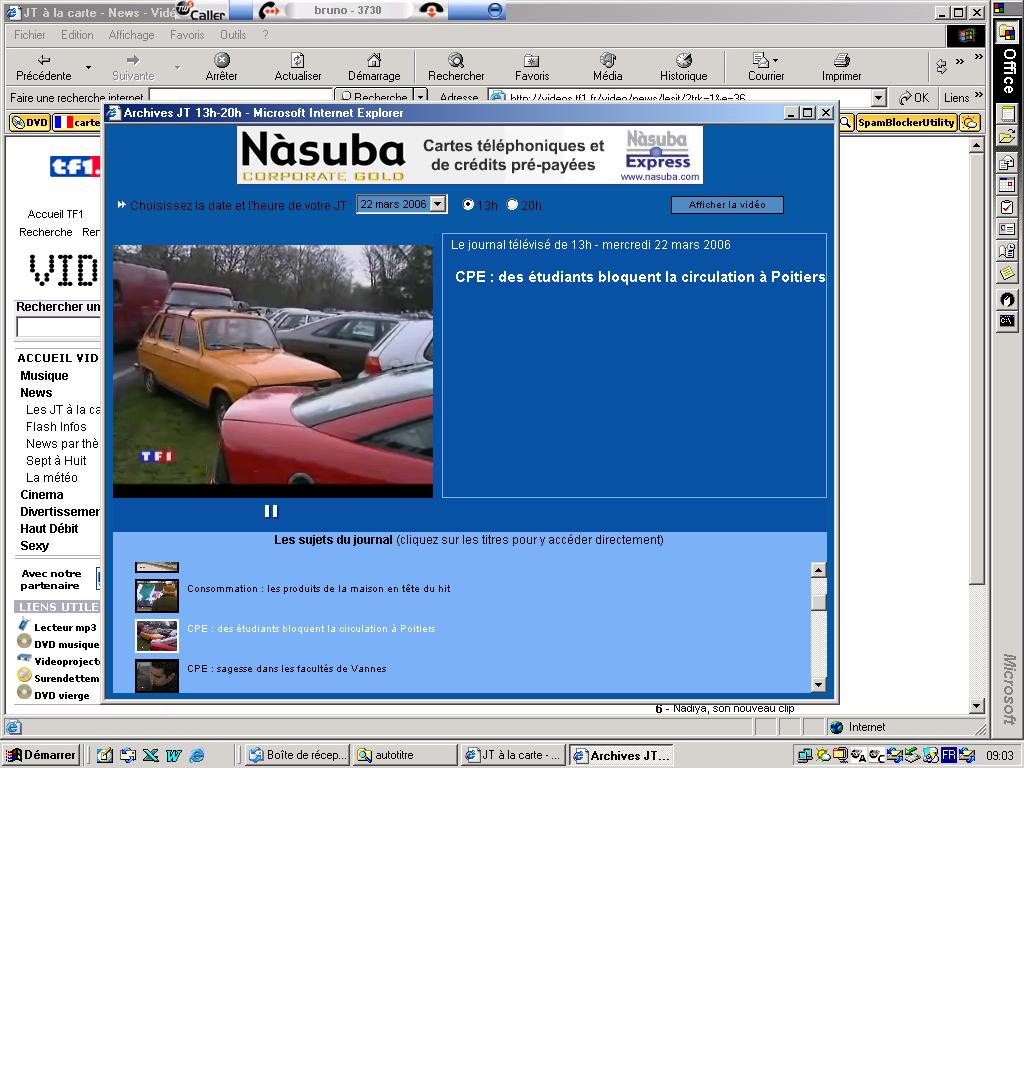This screenshot has height=1087, width=1024.
Task: Select the 13h radio button
Action: tap(468, 205)
